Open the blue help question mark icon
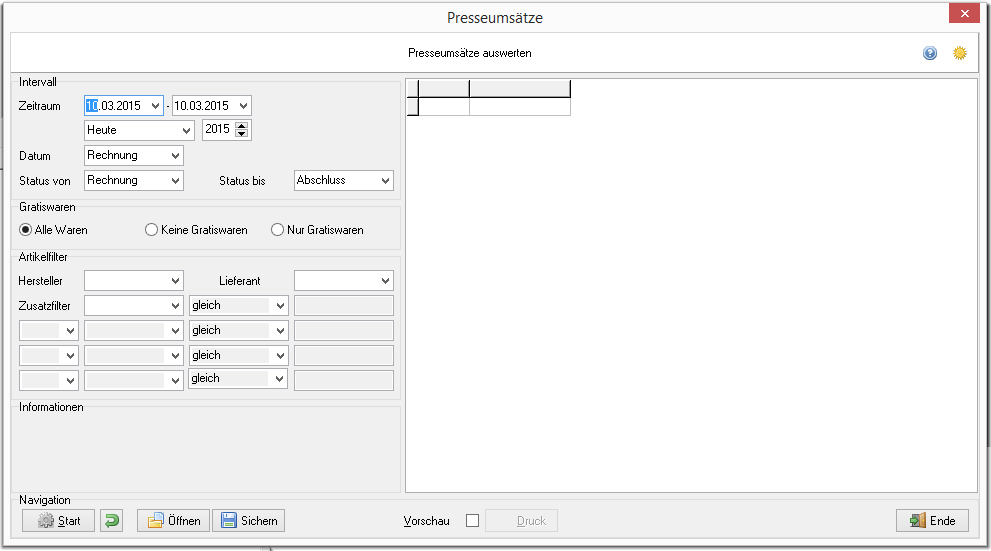The image size is (991, 551). click(930, 53)
